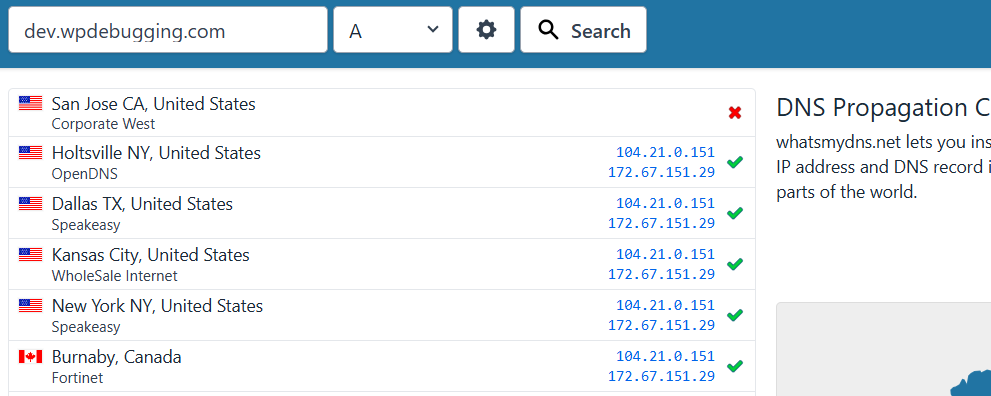Image resolution: width=991 pixels, height=396 pixels.
Task: Click the WholeSale Internet provider label
Action: pos(114,275)
